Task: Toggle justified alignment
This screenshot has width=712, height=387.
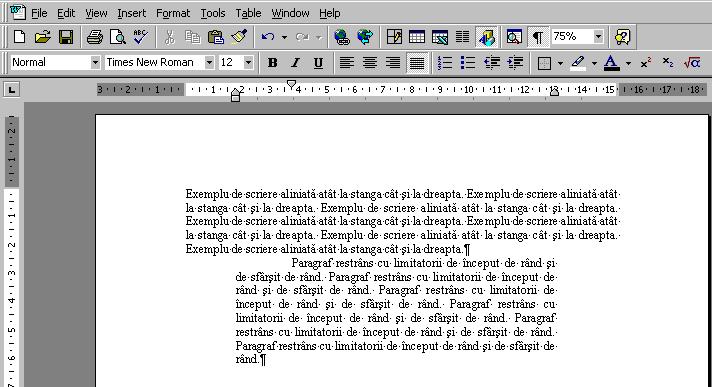Action: coord(417,62)
